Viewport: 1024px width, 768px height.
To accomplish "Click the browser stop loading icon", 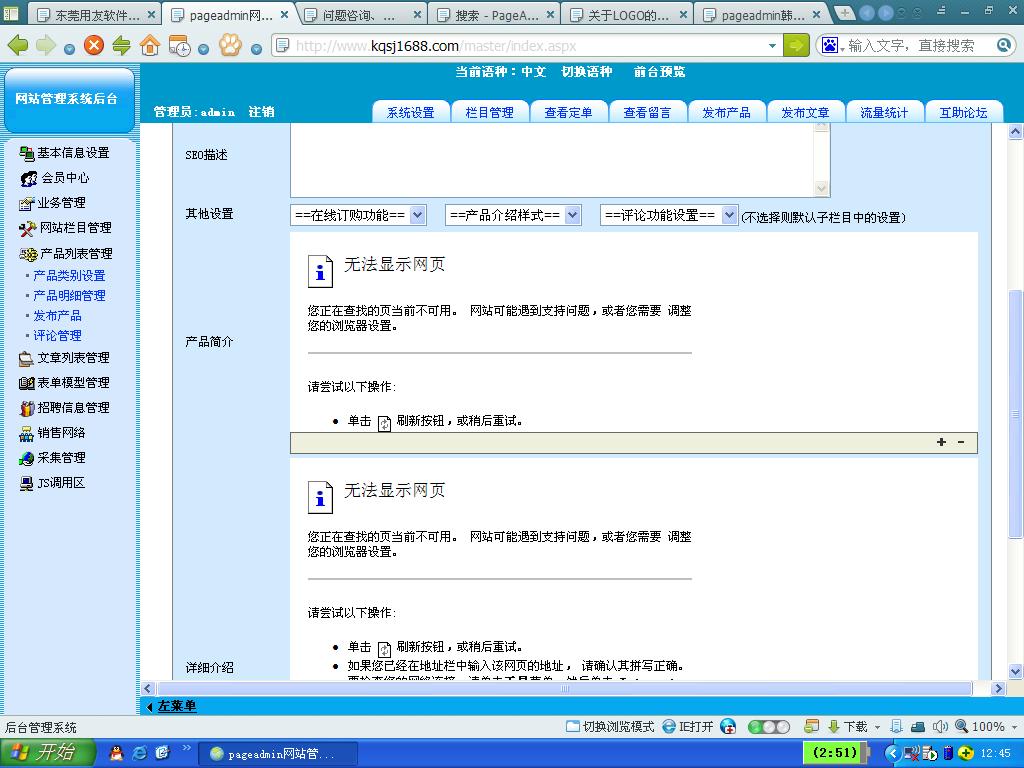I will click(94, 45).
